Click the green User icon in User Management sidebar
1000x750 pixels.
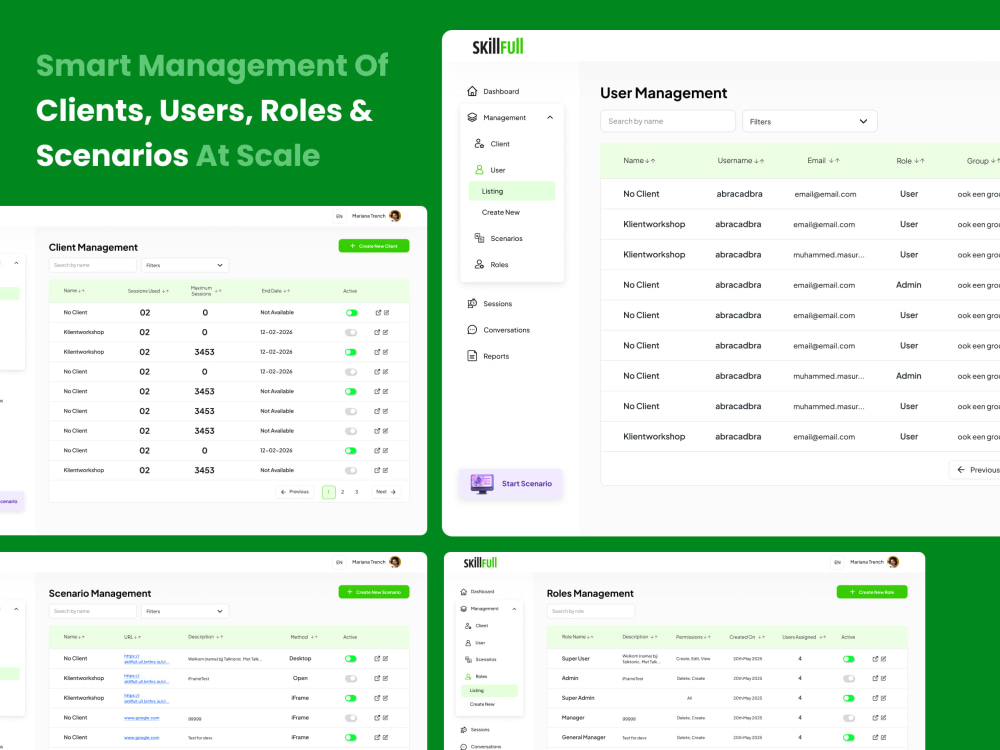coord(479,170)
